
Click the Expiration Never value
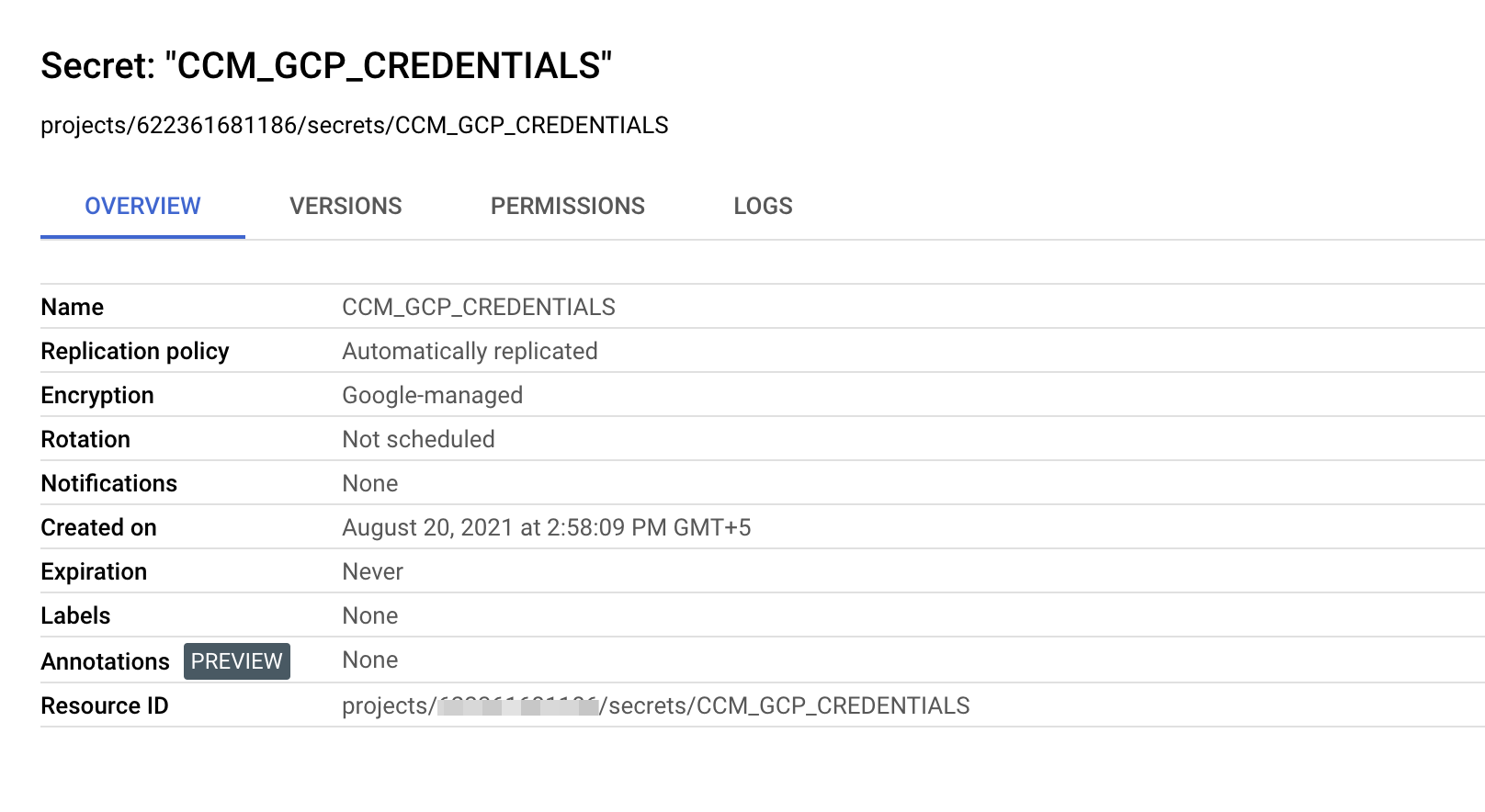pyautogui.click(x=372, y=571)
